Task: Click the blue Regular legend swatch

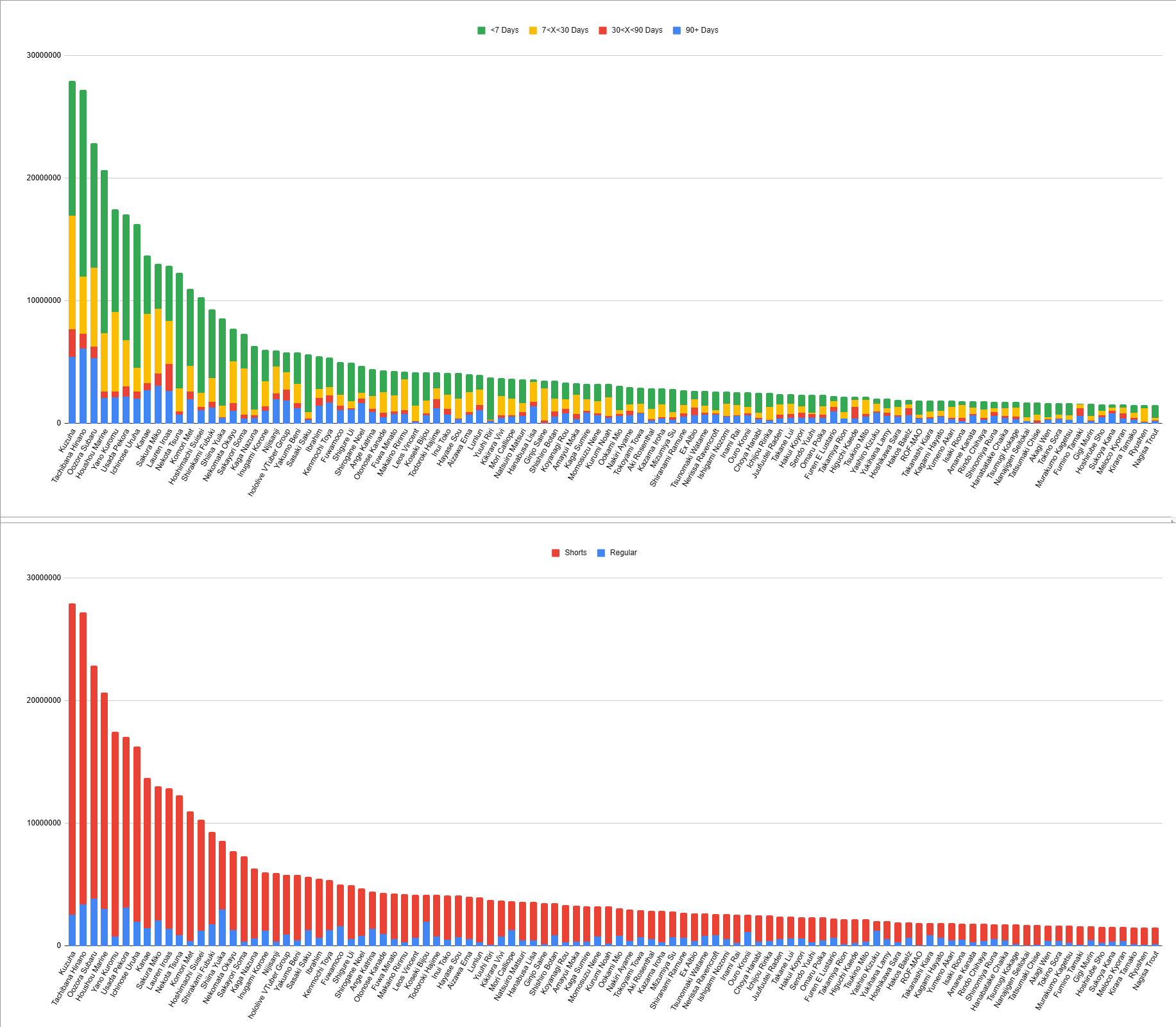Action: (x=601, y=553)
